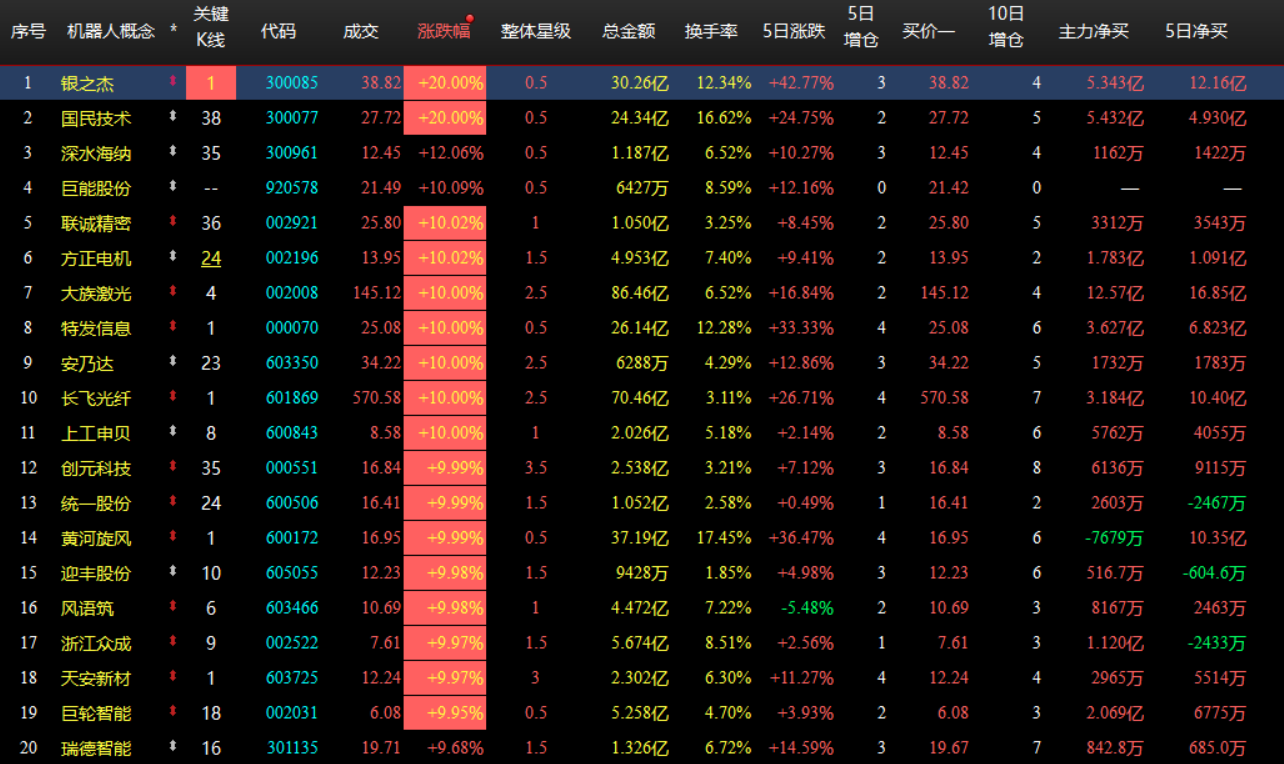
Task: Click the red marker icon beside 特发信息
Action: [173, 327]
